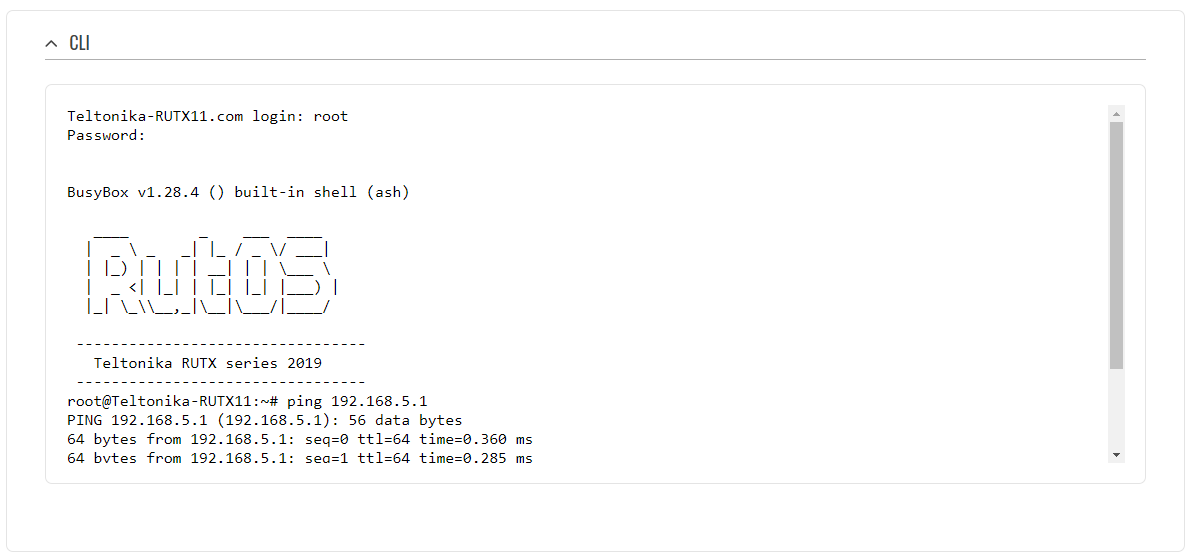This screenshot has height=559, width=1191.
Task: Click the terminal scrollbar down arrow
Action: (1116, 455)
